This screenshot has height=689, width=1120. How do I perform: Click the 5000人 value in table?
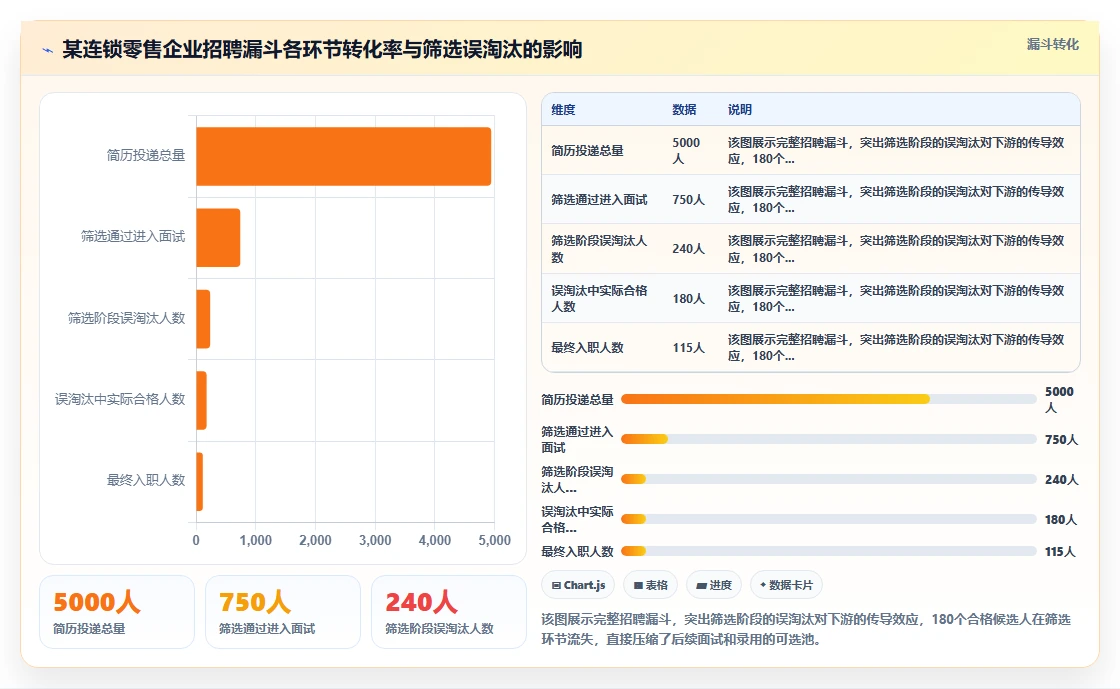[686, 151]
